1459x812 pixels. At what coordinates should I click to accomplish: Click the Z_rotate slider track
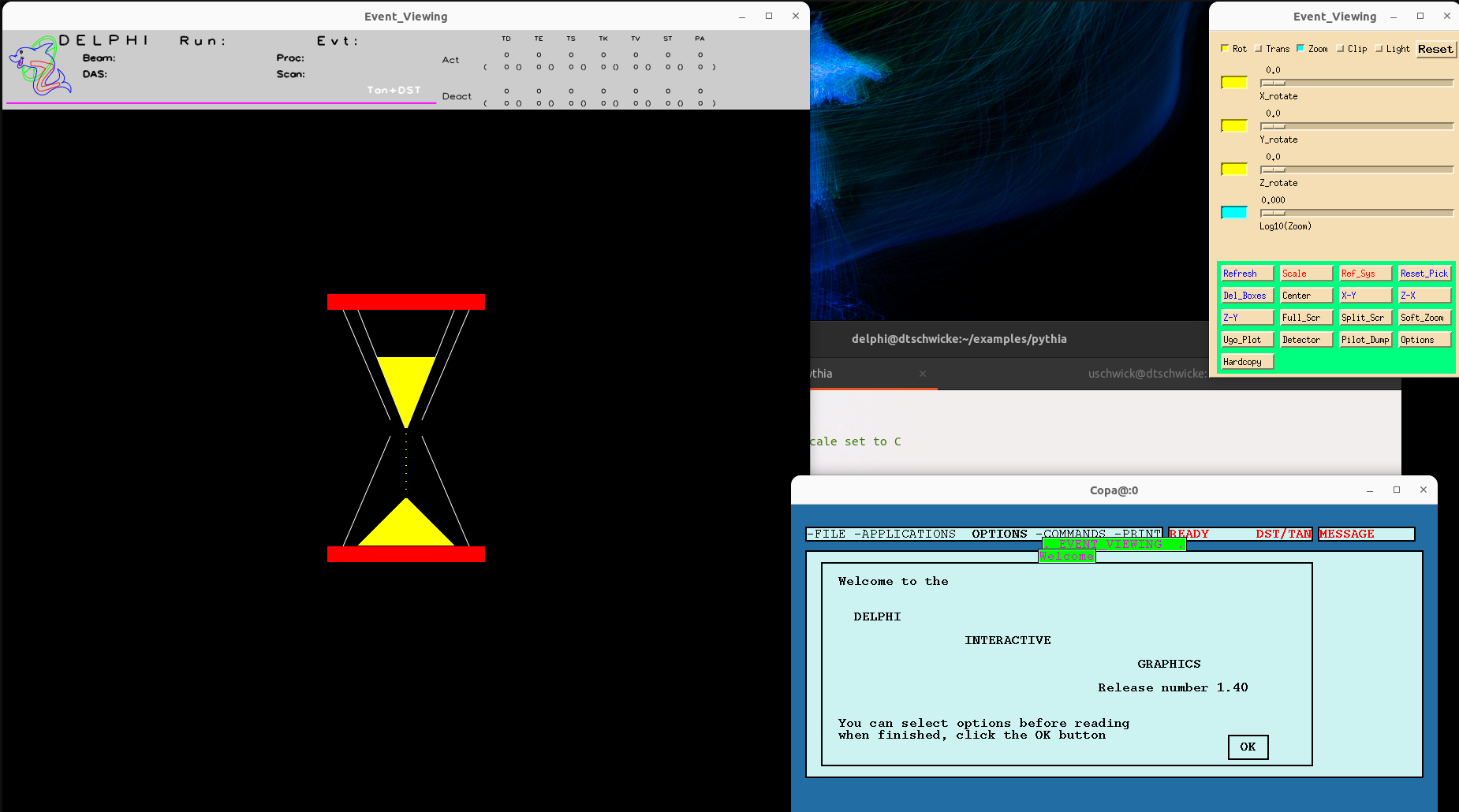pyautogui.click(x=1356, y=169)
